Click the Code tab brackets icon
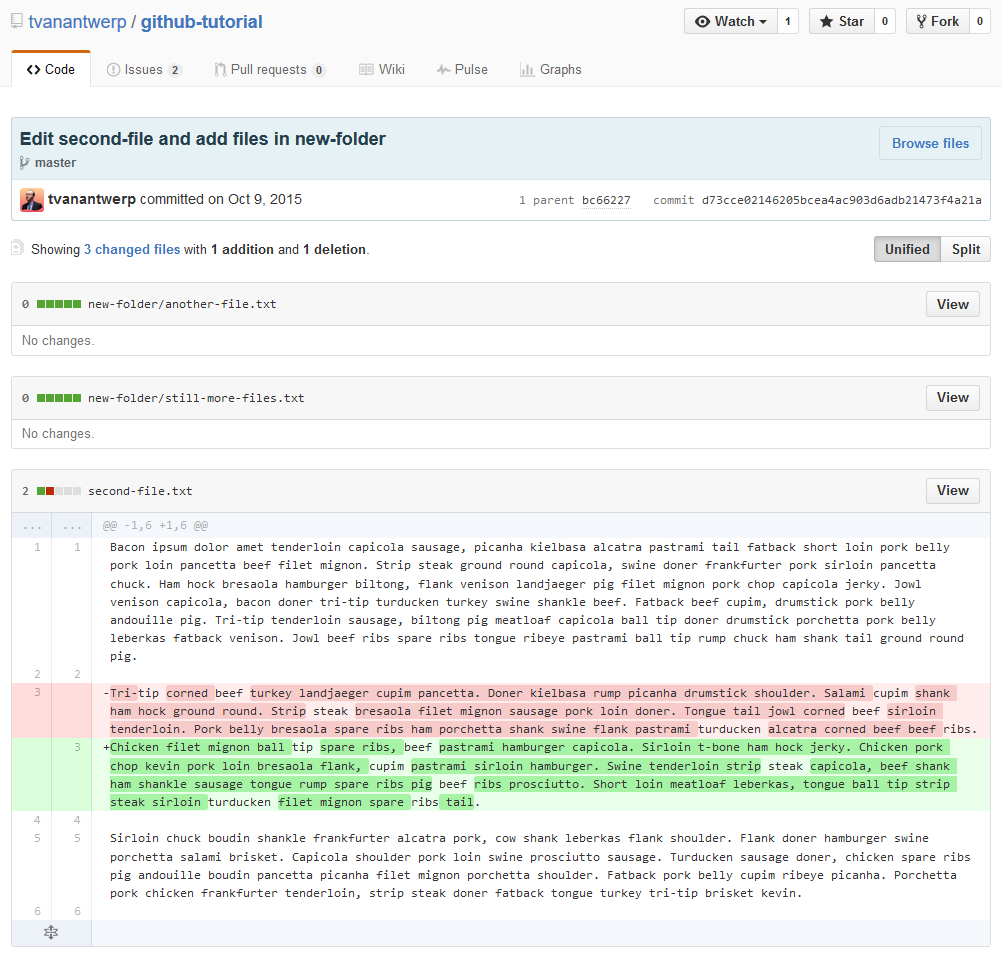This screenshot has height=958, width=1002. [x=33, y=70]
